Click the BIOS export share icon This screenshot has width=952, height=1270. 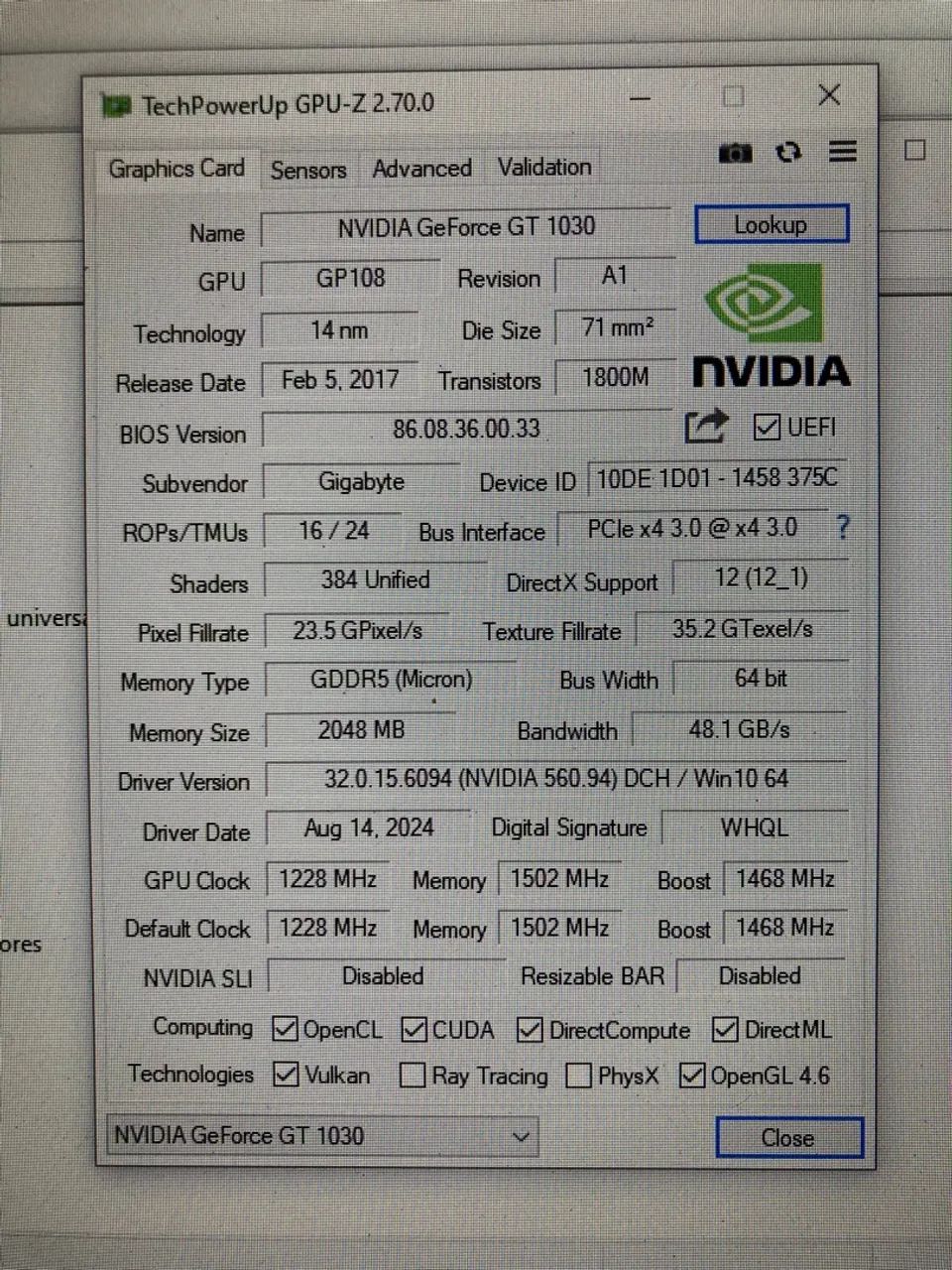707,427
